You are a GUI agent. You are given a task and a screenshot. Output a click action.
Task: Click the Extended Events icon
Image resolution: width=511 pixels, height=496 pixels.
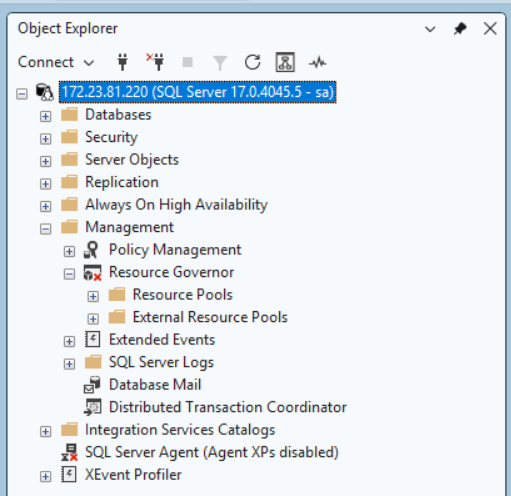pyautogui.click(x=92, y=340)
